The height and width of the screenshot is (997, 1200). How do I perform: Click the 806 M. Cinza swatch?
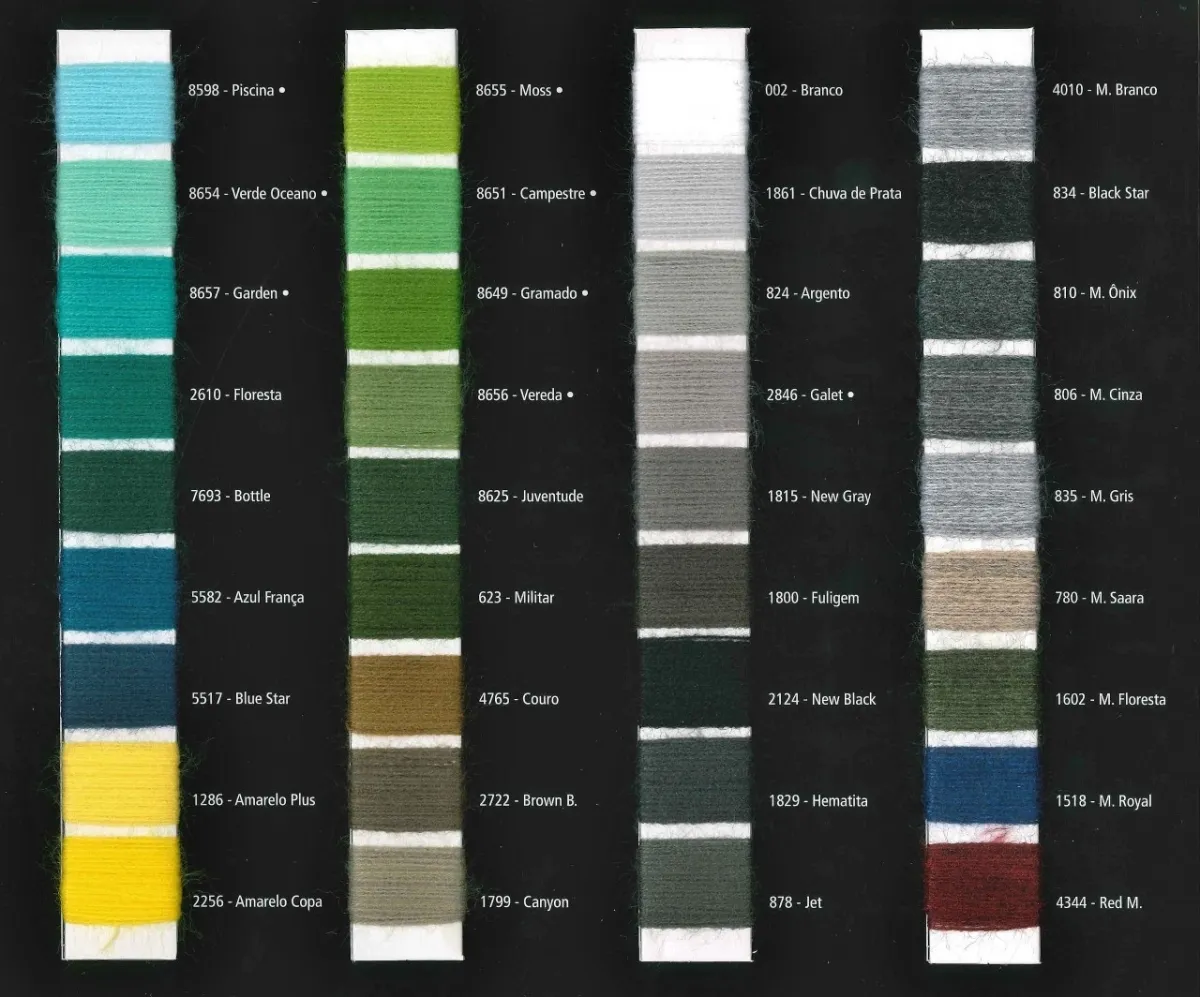pos(979,396)
